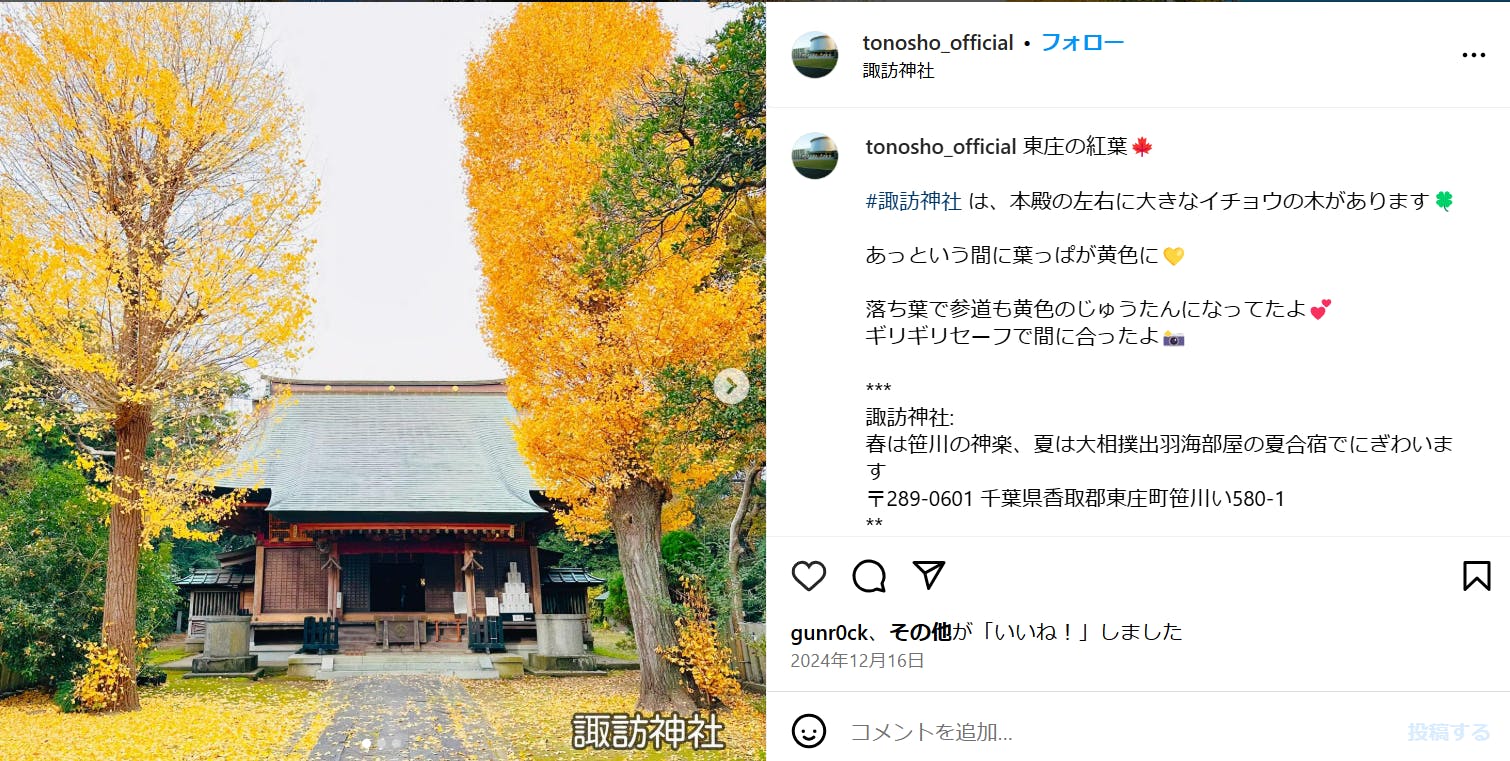Open the emoji picker smiley icon

tap(809, 731)
